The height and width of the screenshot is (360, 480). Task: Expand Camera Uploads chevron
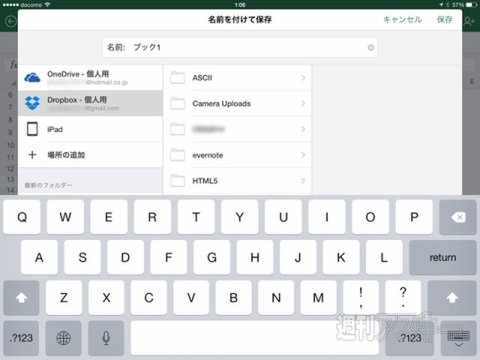[303, 103]
